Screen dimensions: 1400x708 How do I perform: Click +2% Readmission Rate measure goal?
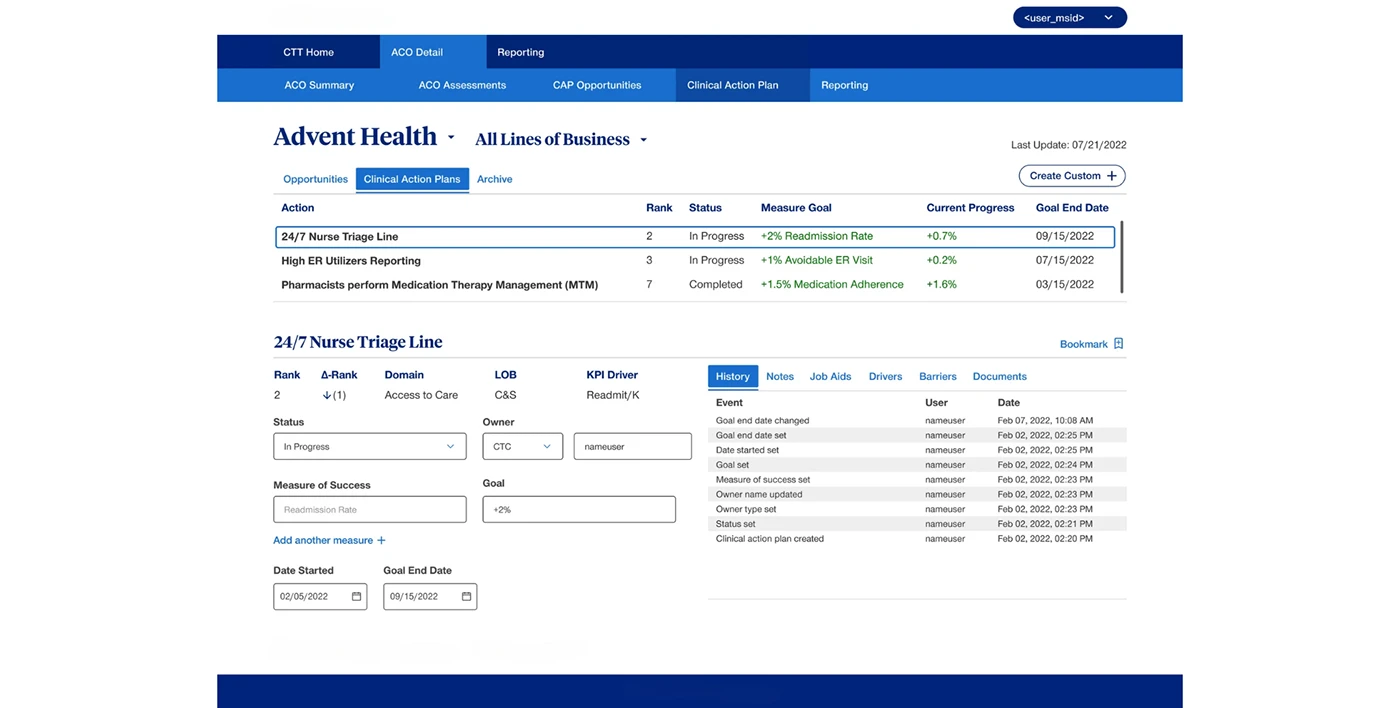coord(817,237)
